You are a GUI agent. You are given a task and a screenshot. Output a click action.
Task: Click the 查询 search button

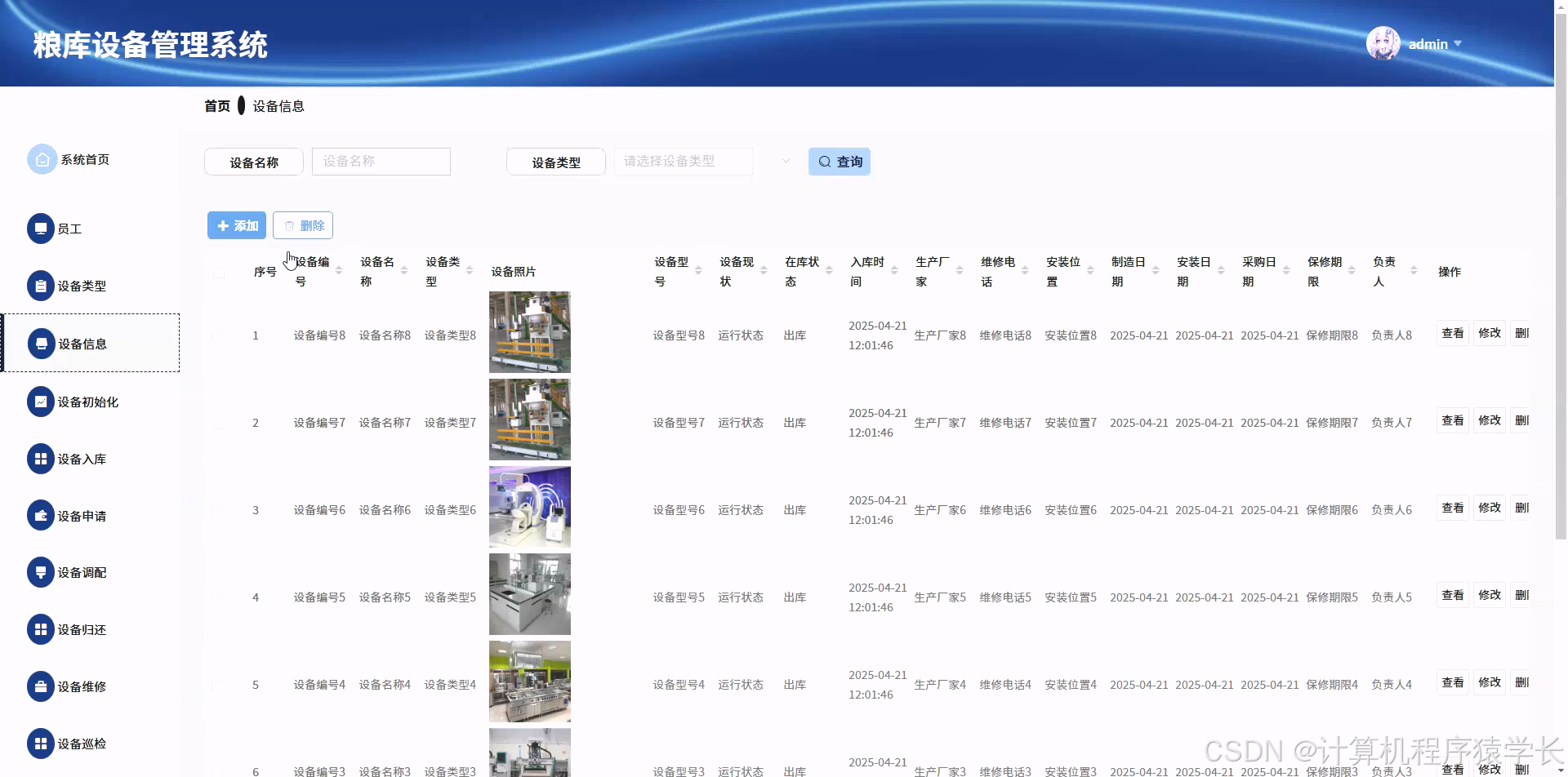[840, 162]
